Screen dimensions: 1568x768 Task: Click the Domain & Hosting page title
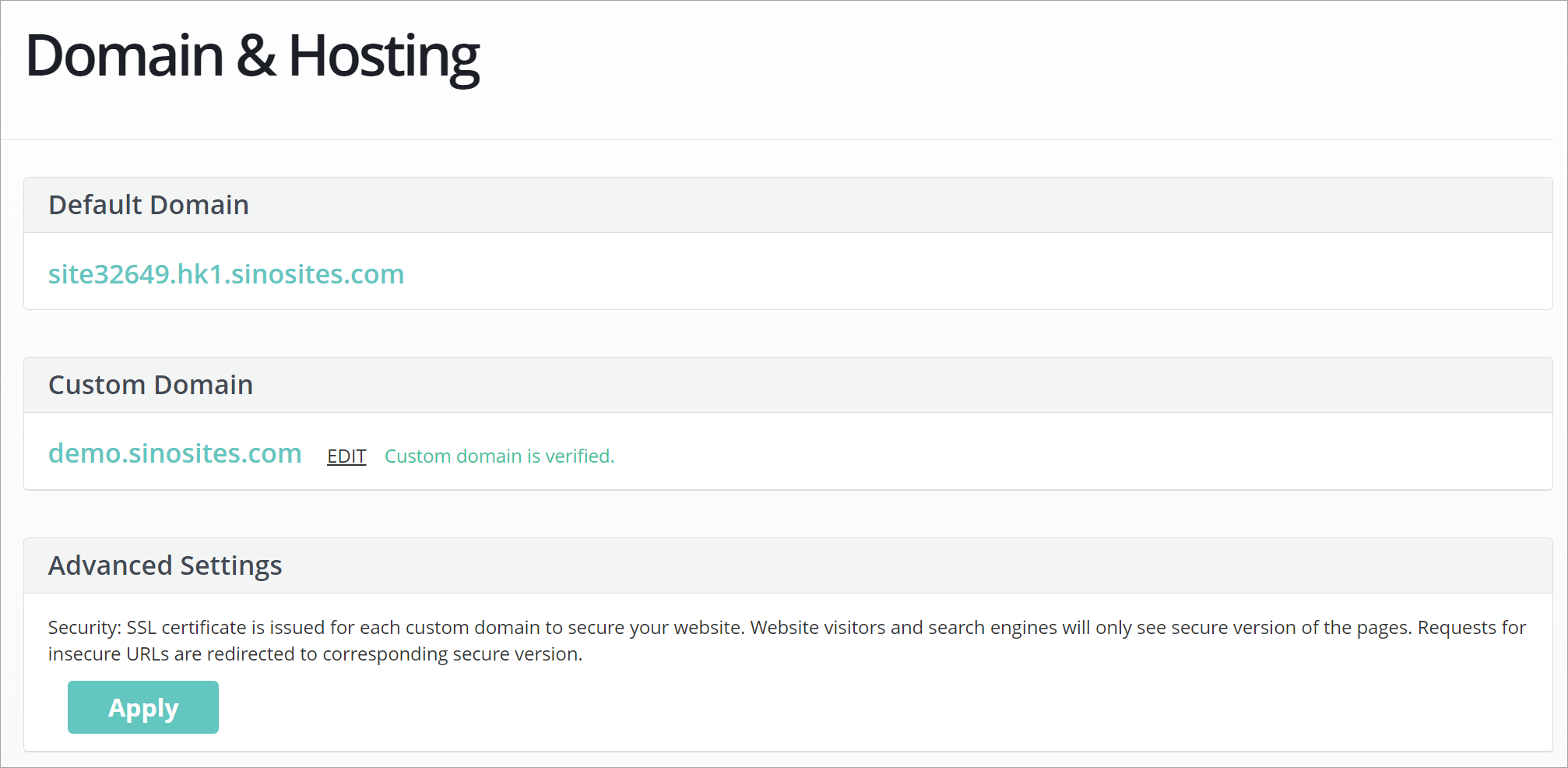coord(251,56)
